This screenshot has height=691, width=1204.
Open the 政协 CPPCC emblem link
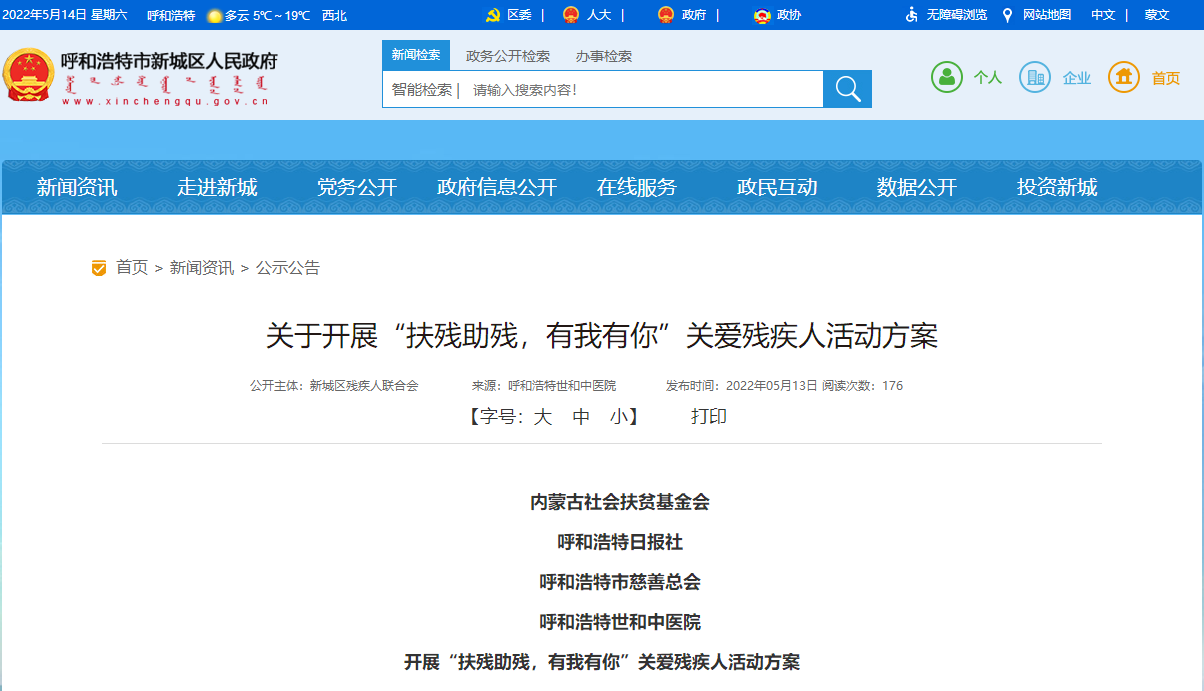(762, 15)
